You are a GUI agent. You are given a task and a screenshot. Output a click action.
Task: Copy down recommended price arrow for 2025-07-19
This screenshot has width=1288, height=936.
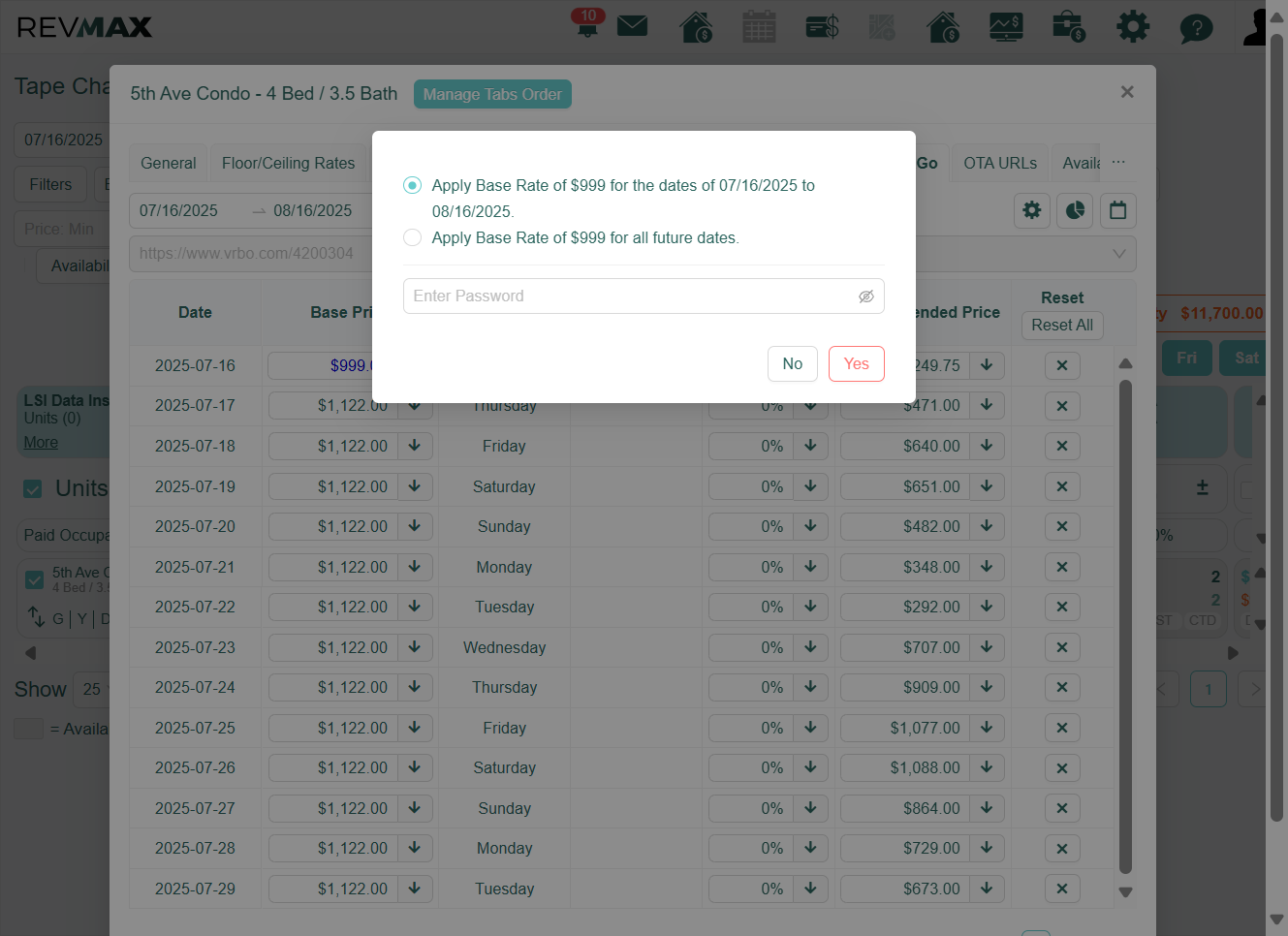pyautogui.click(x=987, y=486)
